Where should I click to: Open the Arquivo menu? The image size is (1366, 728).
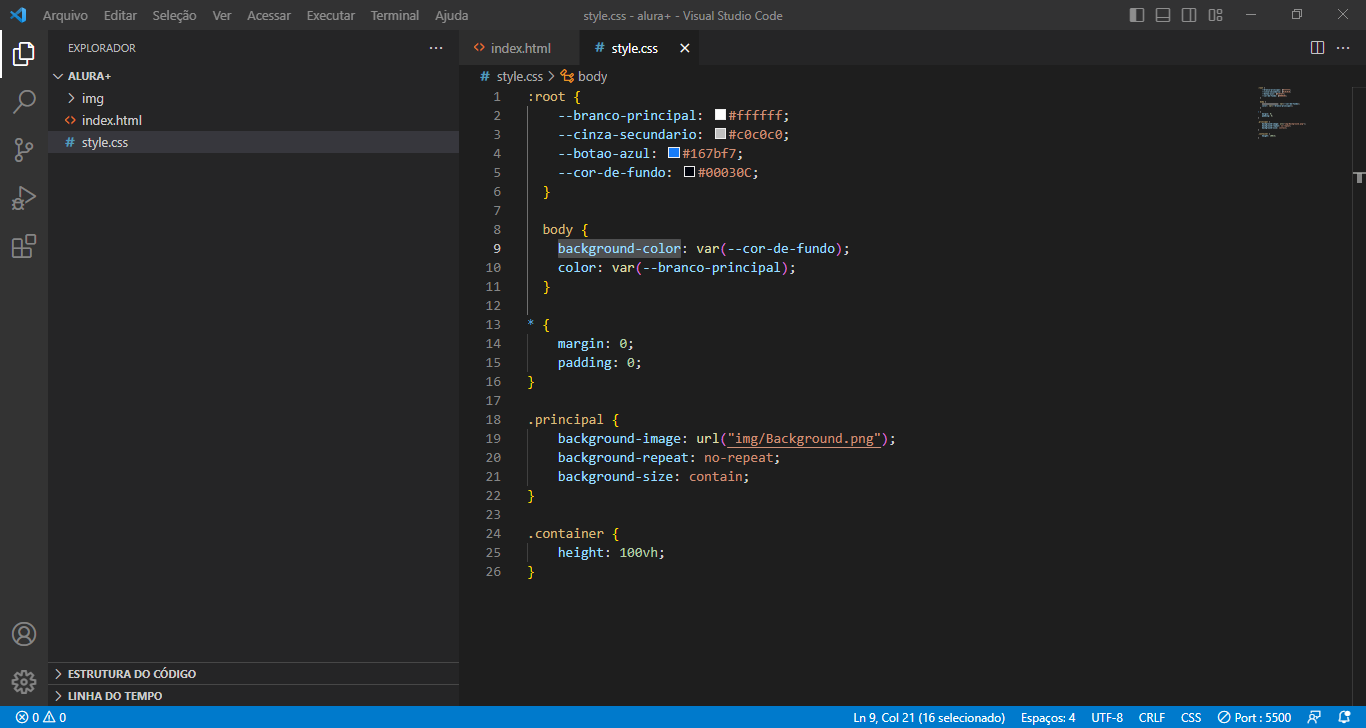(x=65, y=15)
